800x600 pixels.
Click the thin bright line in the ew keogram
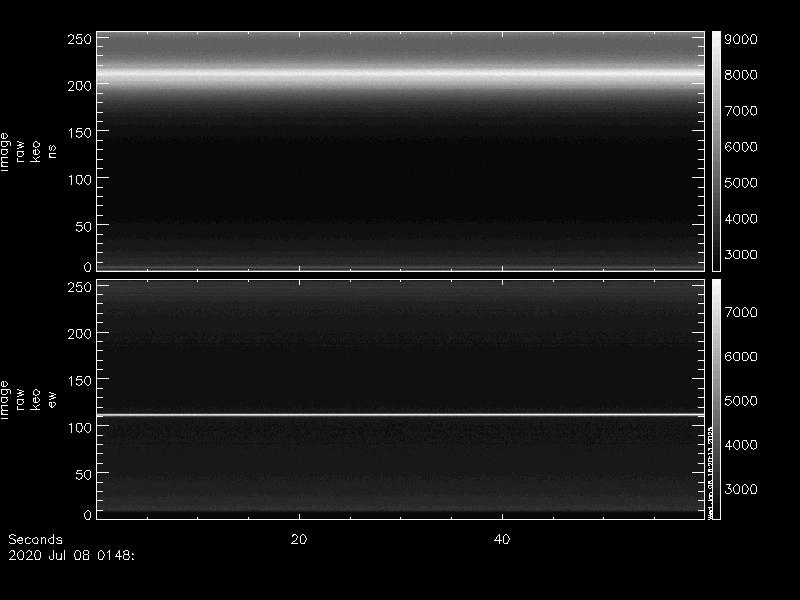pos(400,414)
